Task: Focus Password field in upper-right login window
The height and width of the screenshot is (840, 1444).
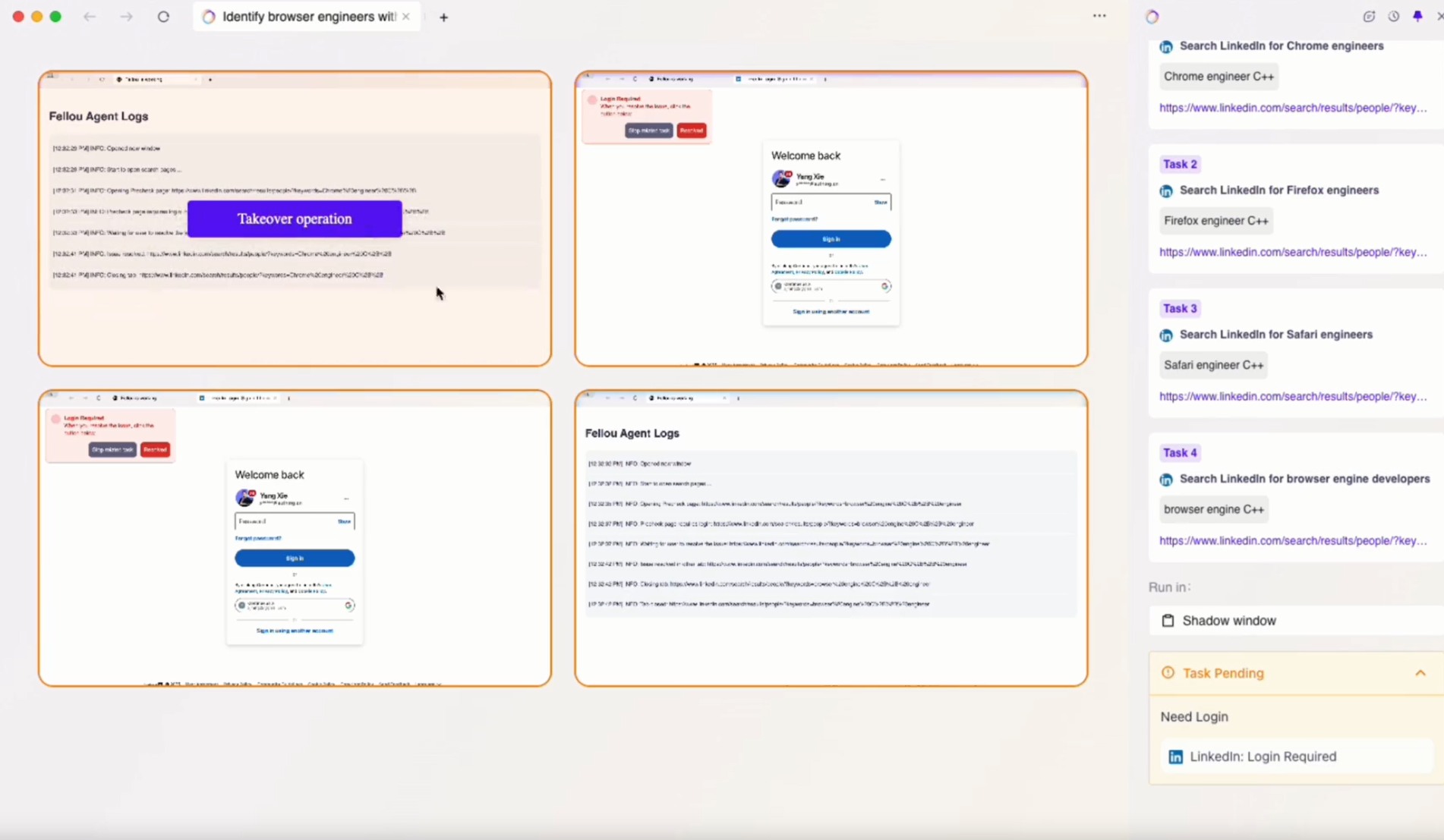Action: coord(831,202)
